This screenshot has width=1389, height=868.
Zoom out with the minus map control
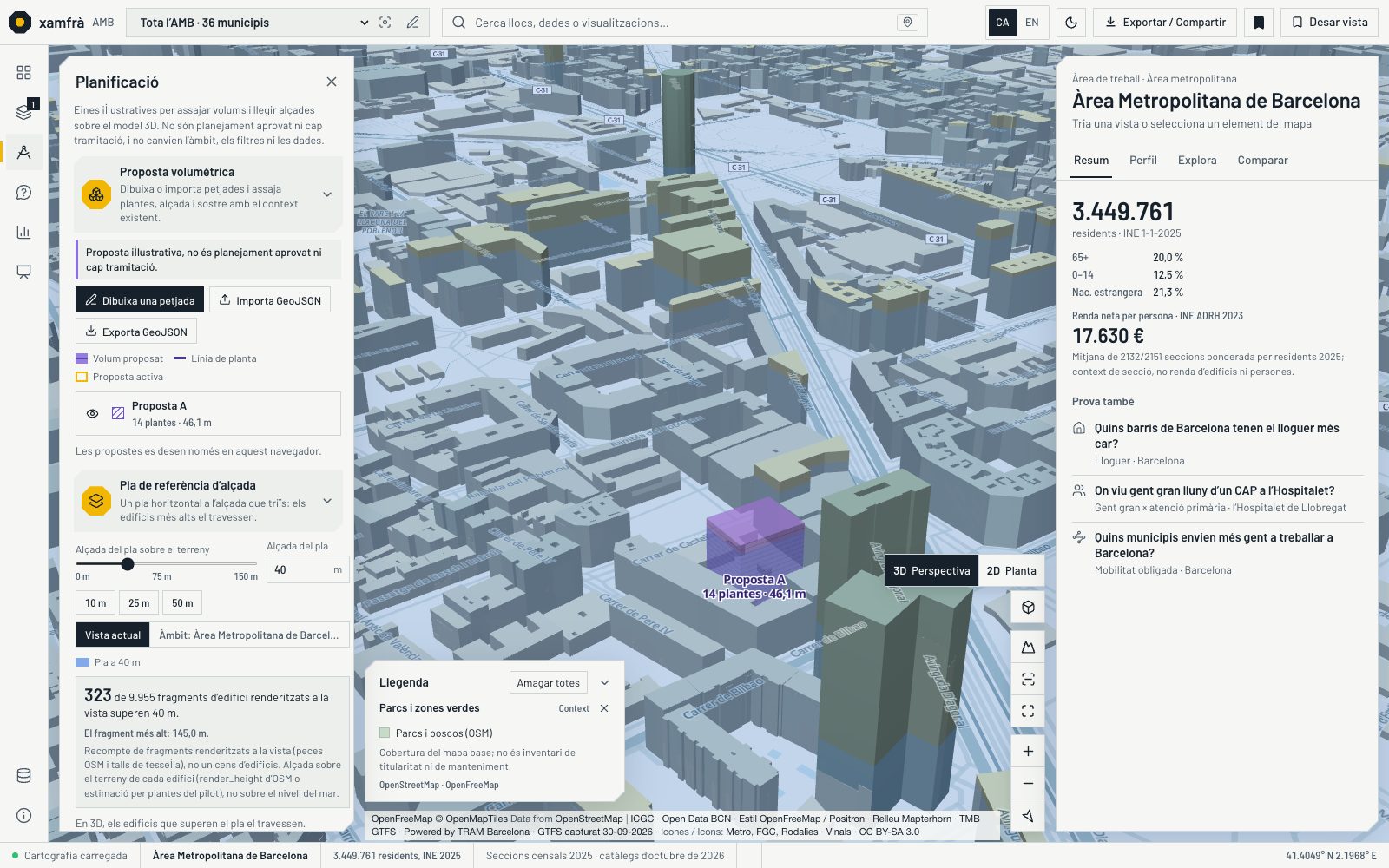(1028, 783)
